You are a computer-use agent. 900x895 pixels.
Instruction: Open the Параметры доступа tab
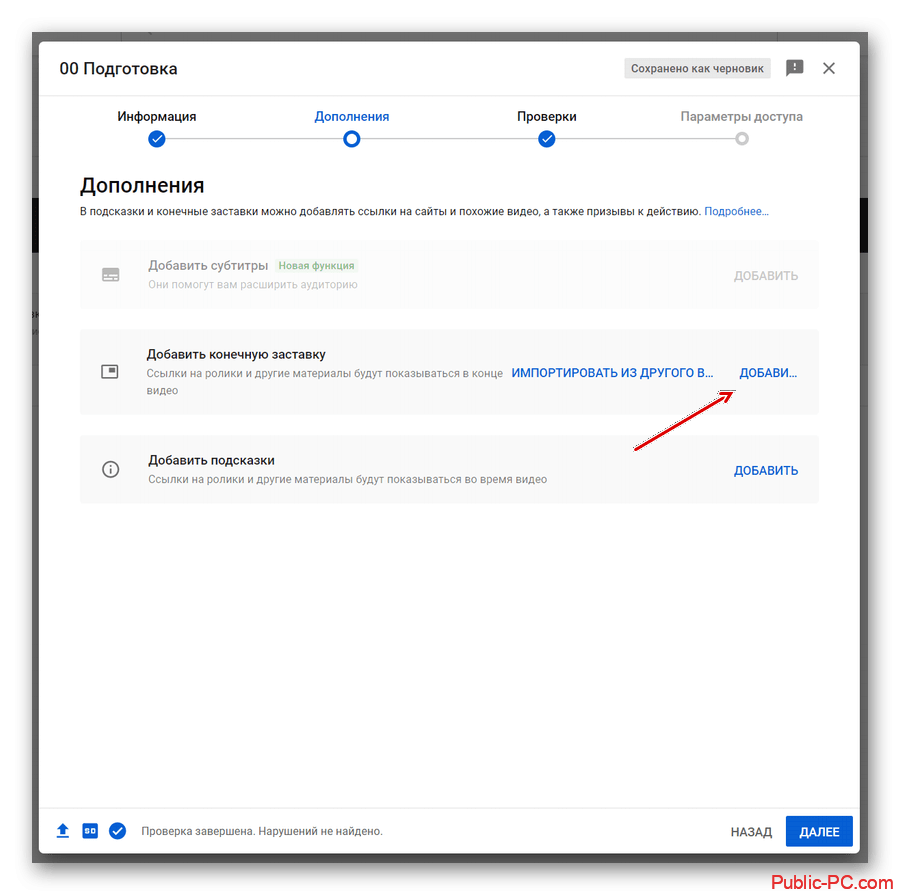[x=741, y=116]
